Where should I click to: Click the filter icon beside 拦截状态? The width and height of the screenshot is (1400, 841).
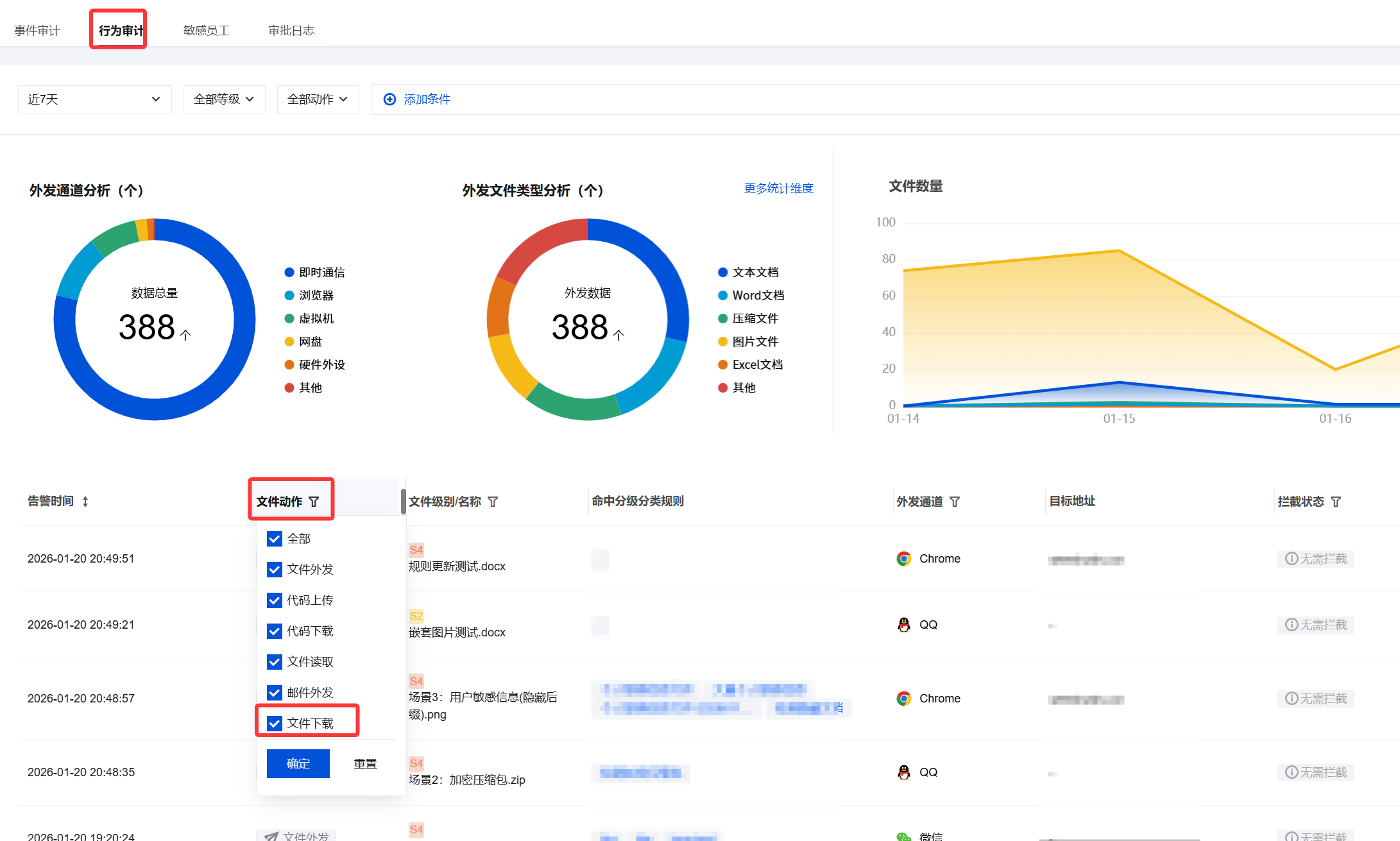point(1336,502)
